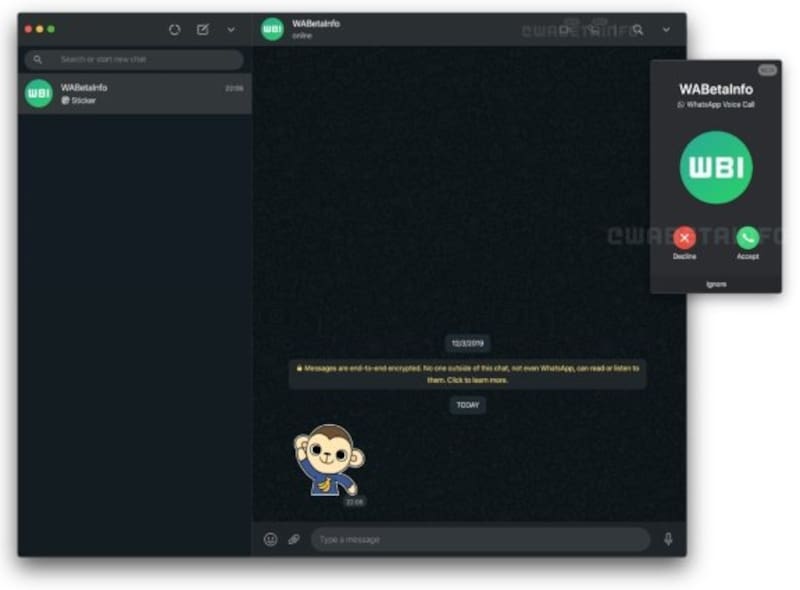
Task: Record a voice message with microphone
Action: pos(668,540)
